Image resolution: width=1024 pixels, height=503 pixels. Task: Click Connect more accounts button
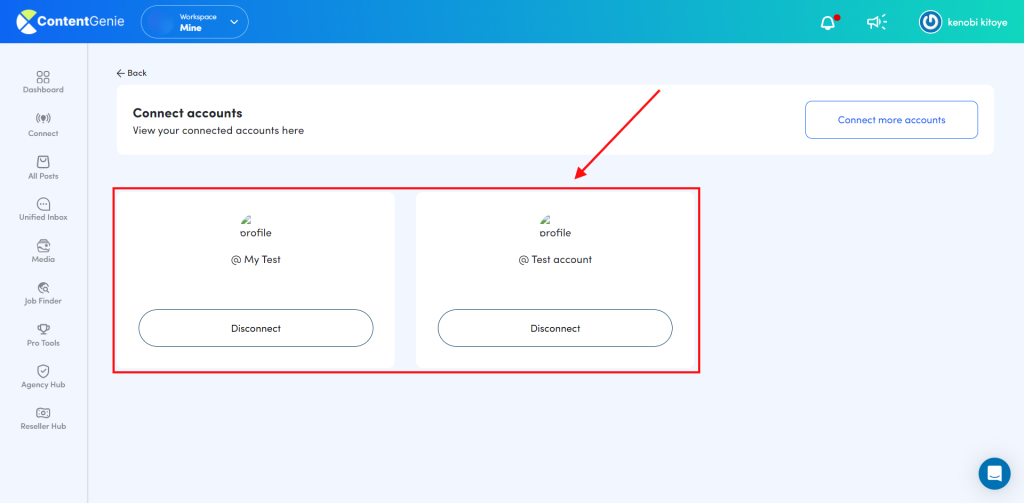(x=891, y=120)
